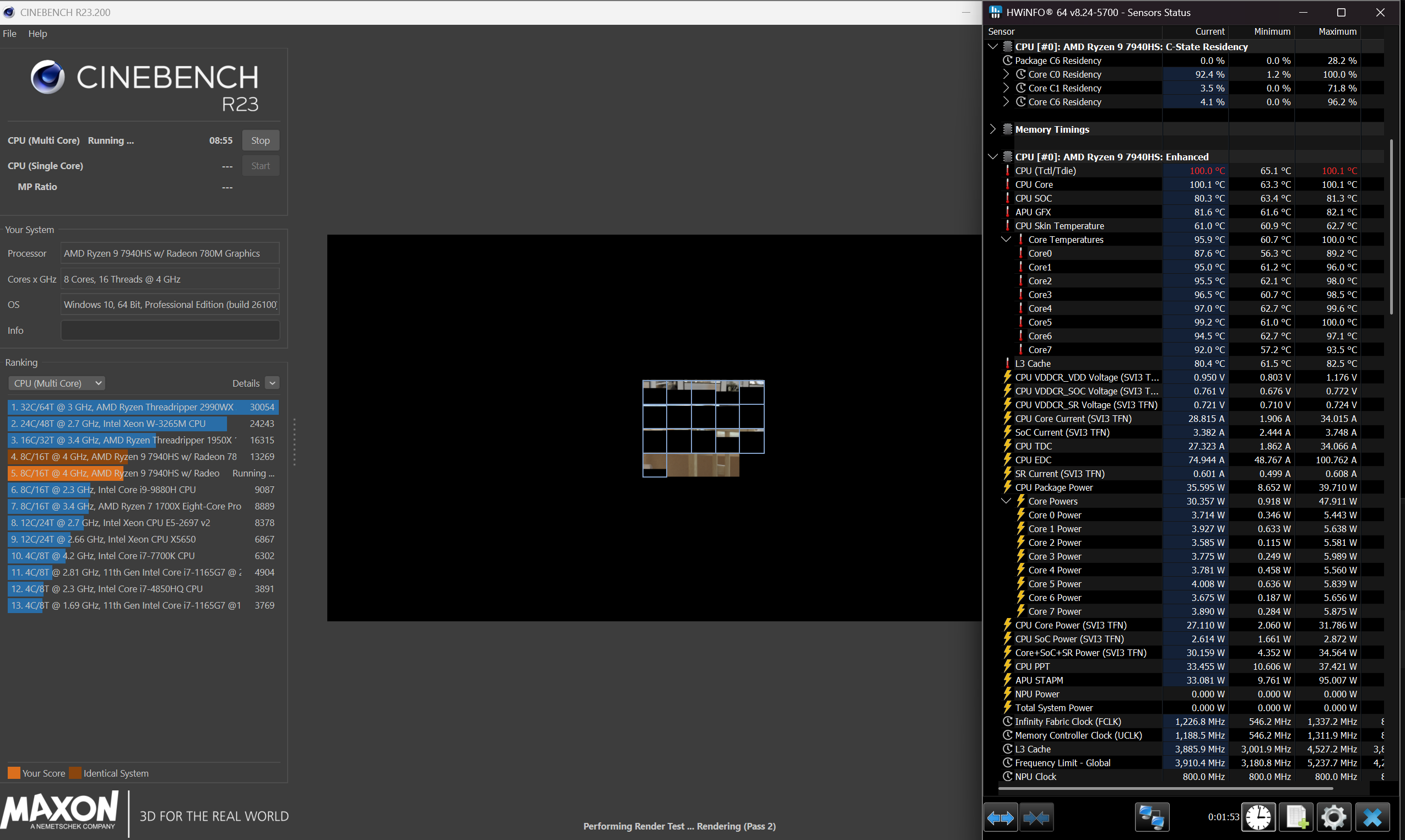Viewport: 1405px width, 840px height.
Task: Click the Cinebench sphere logo
Action: click(47, 77)
